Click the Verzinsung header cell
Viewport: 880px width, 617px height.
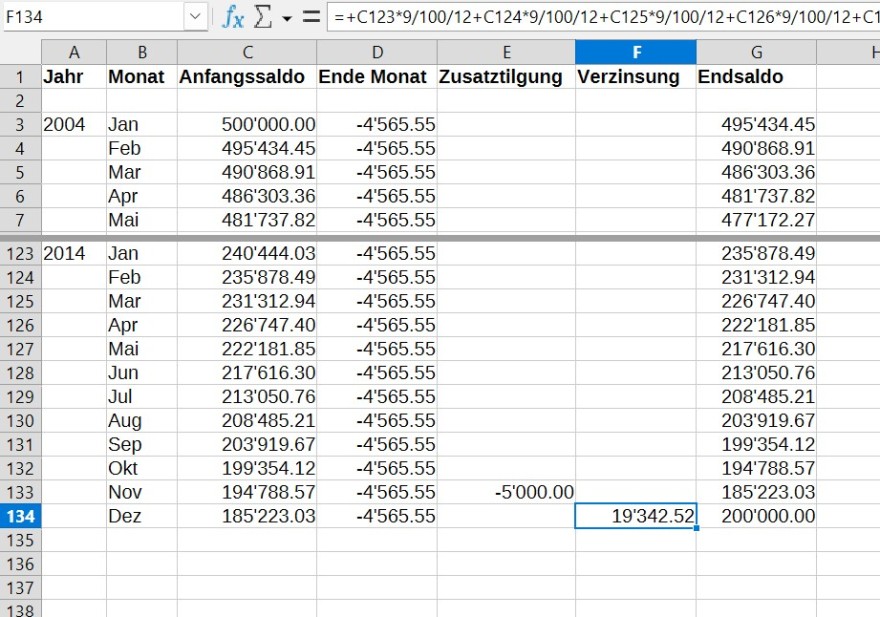tap(636, 77)
